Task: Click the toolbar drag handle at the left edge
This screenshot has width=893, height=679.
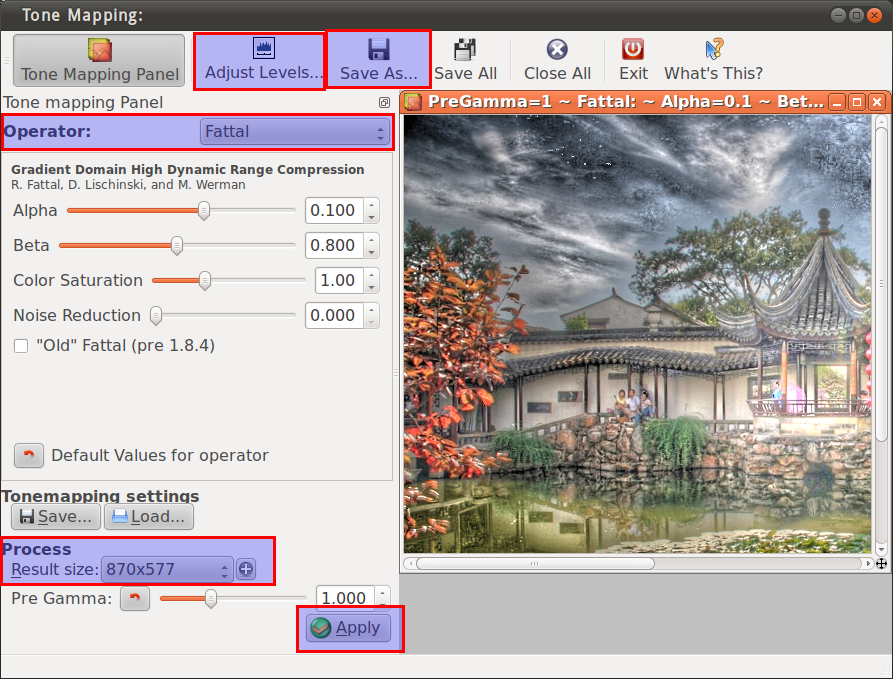Action: coord(7,60)
